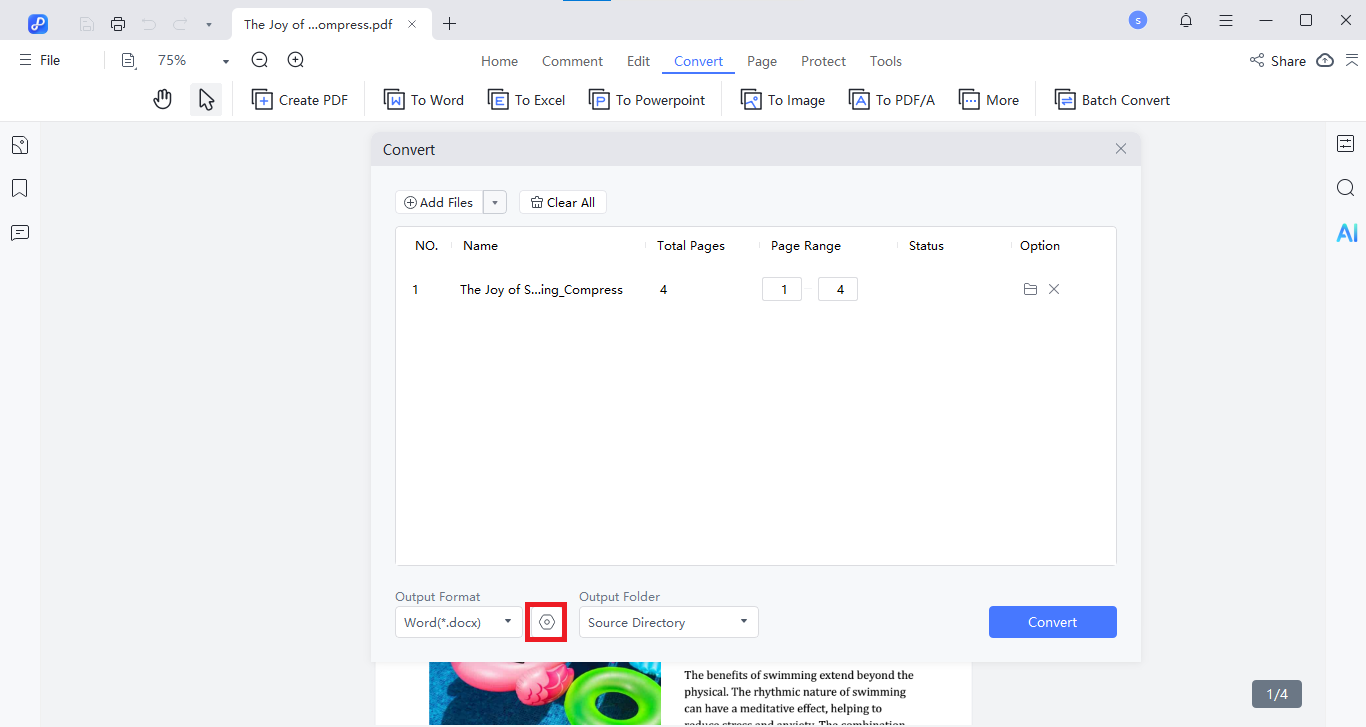Image resolution: width=1366 pixels, height=727 pixels.
Task: Open the AI assistant panel
Action: coord(1346,233)
